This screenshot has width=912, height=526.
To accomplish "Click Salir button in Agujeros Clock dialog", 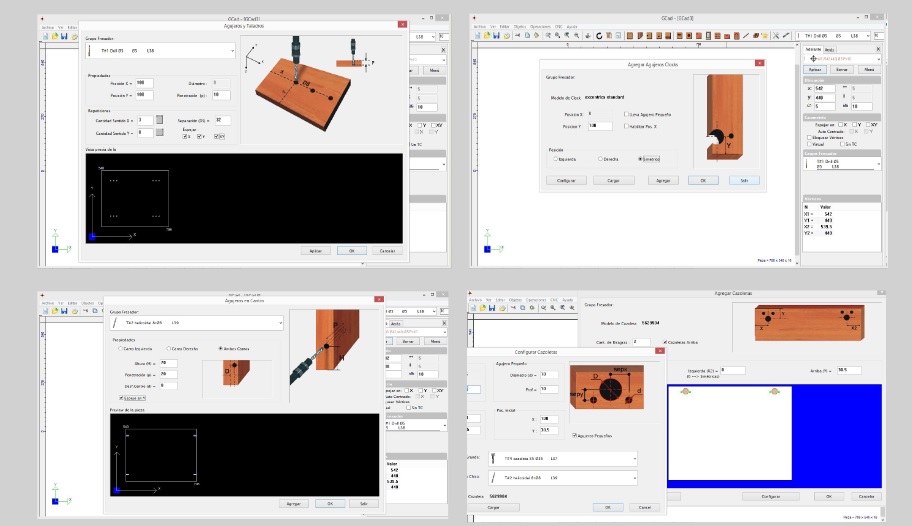I will [x=744, y=180].
